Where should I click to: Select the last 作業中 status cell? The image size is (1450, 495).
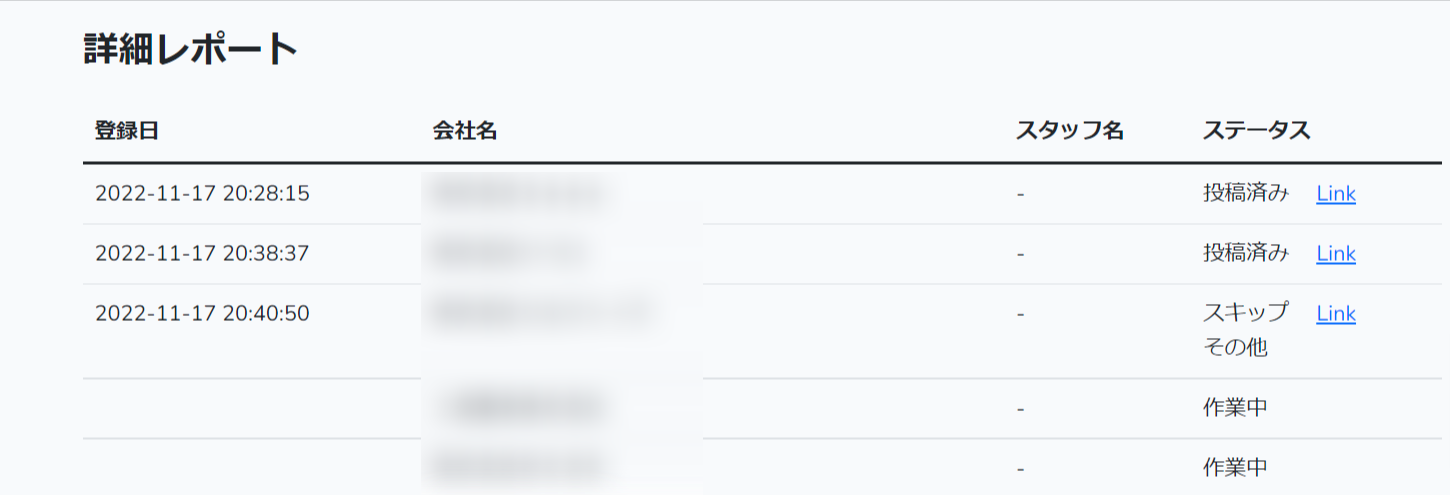1235,467
